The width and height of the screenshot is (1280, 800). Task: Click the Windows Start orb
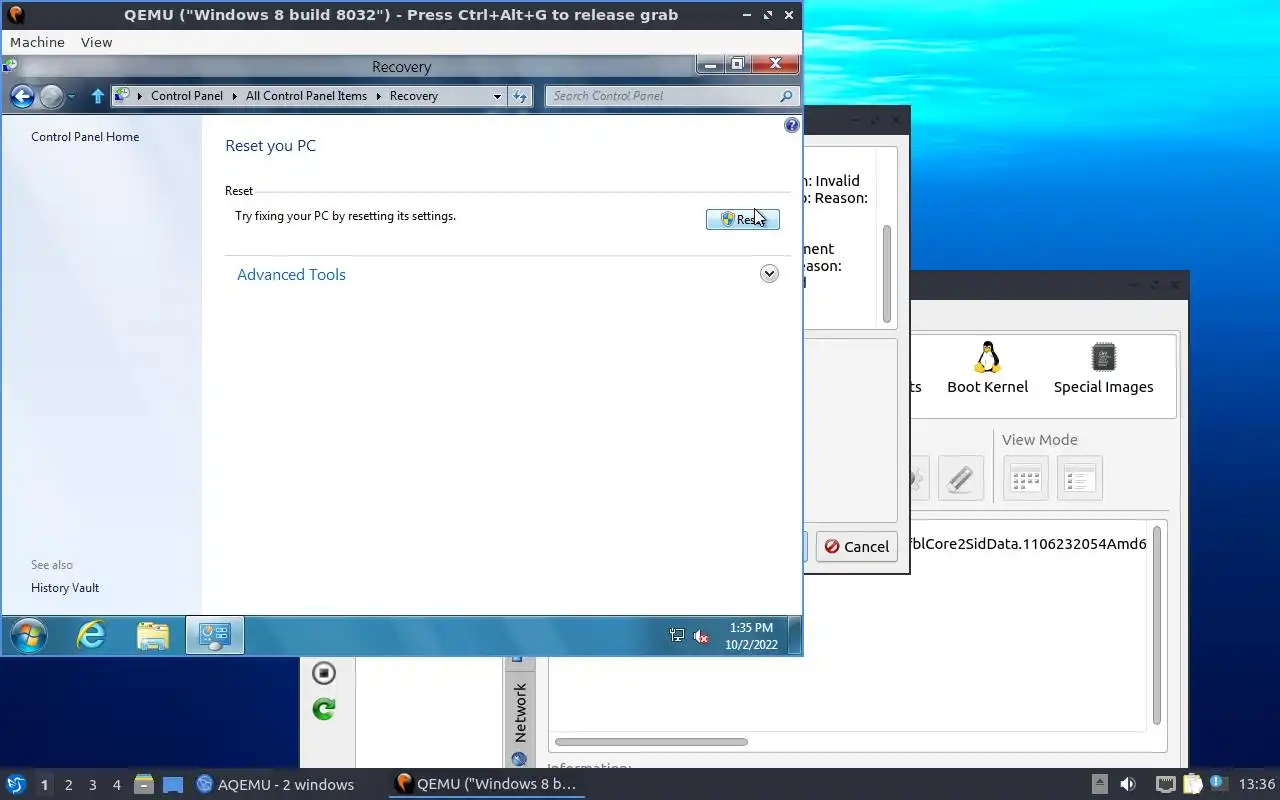[28, 635]
